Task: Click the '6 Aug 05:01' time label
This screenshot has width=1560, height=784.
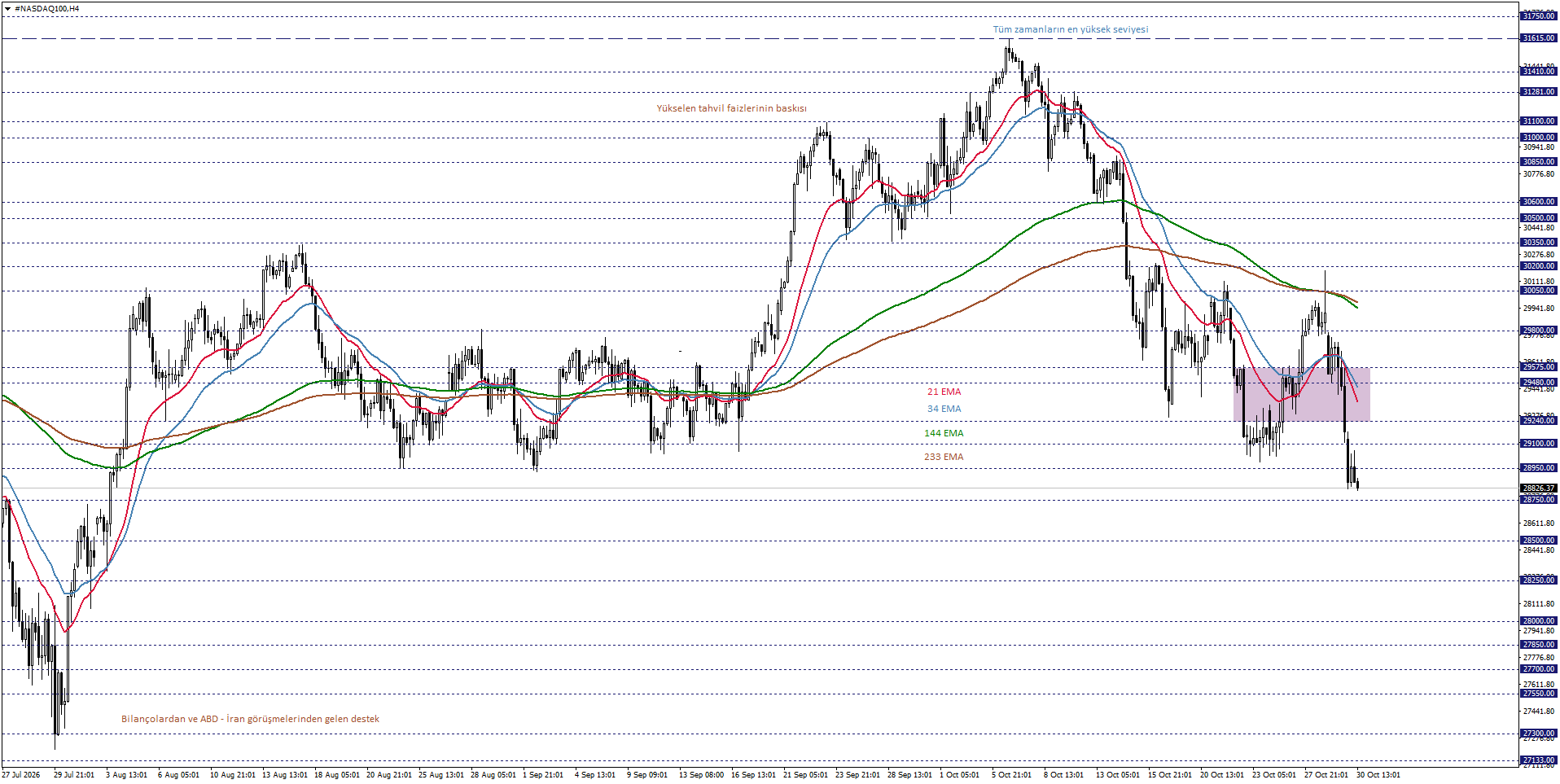Action: [178, 775]
